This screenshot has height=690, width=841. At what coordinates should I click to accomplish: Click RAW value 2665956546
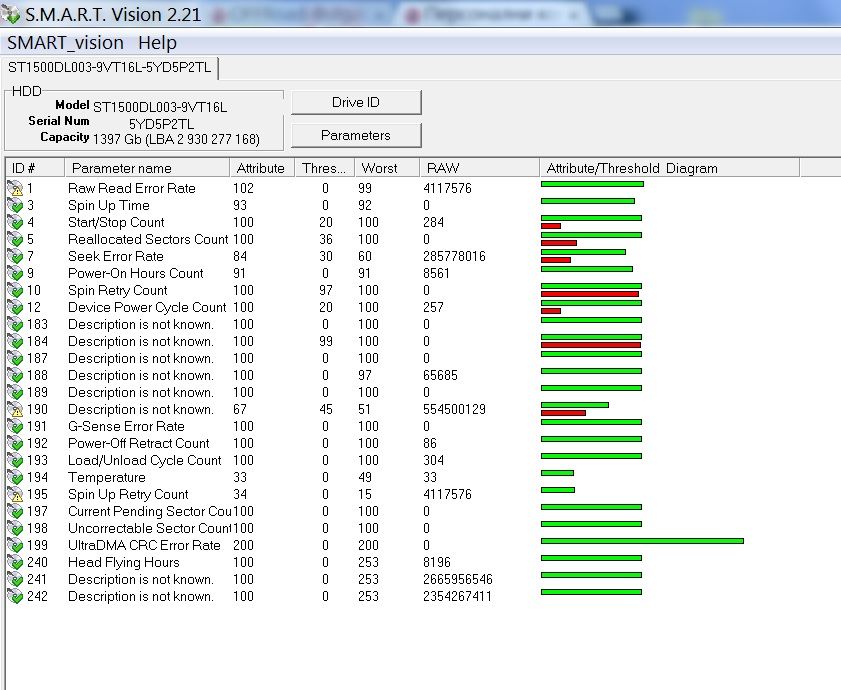pyautogui.click(x=458, y=579)
